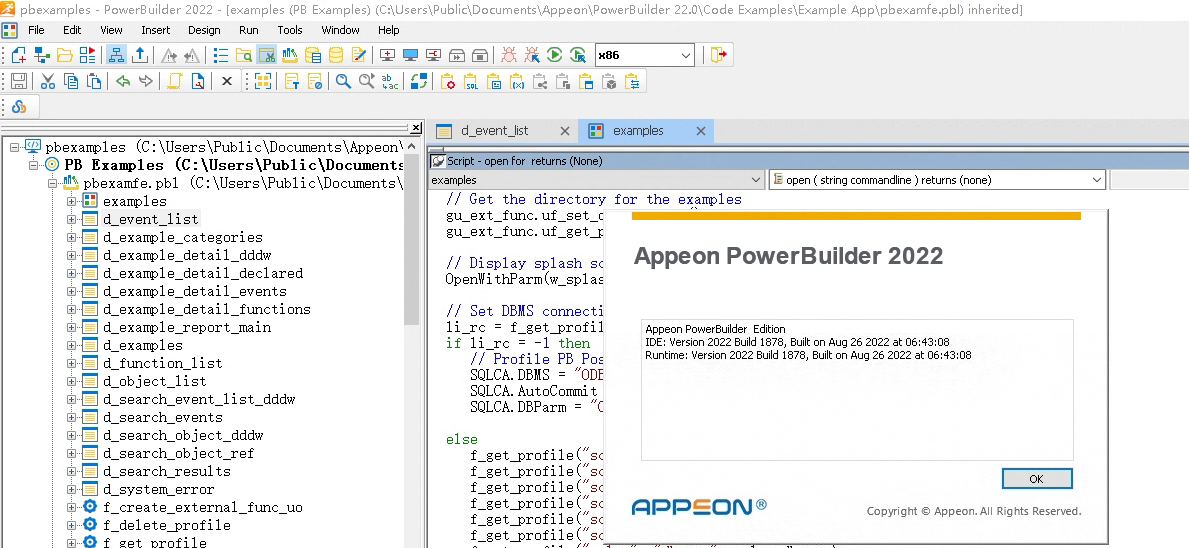Open the Window menu
Image resolution: width=1189 pixels, height=548 pixels.
coord(340,30)
